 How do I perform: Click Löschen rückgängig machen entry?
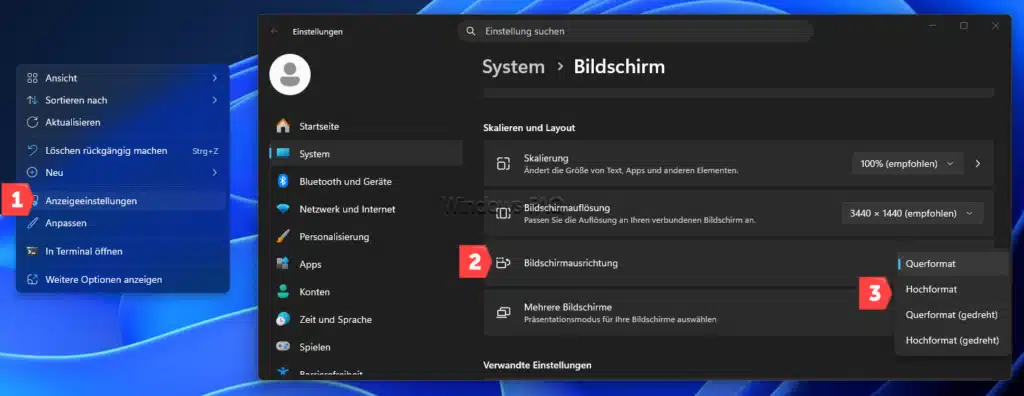123,150
